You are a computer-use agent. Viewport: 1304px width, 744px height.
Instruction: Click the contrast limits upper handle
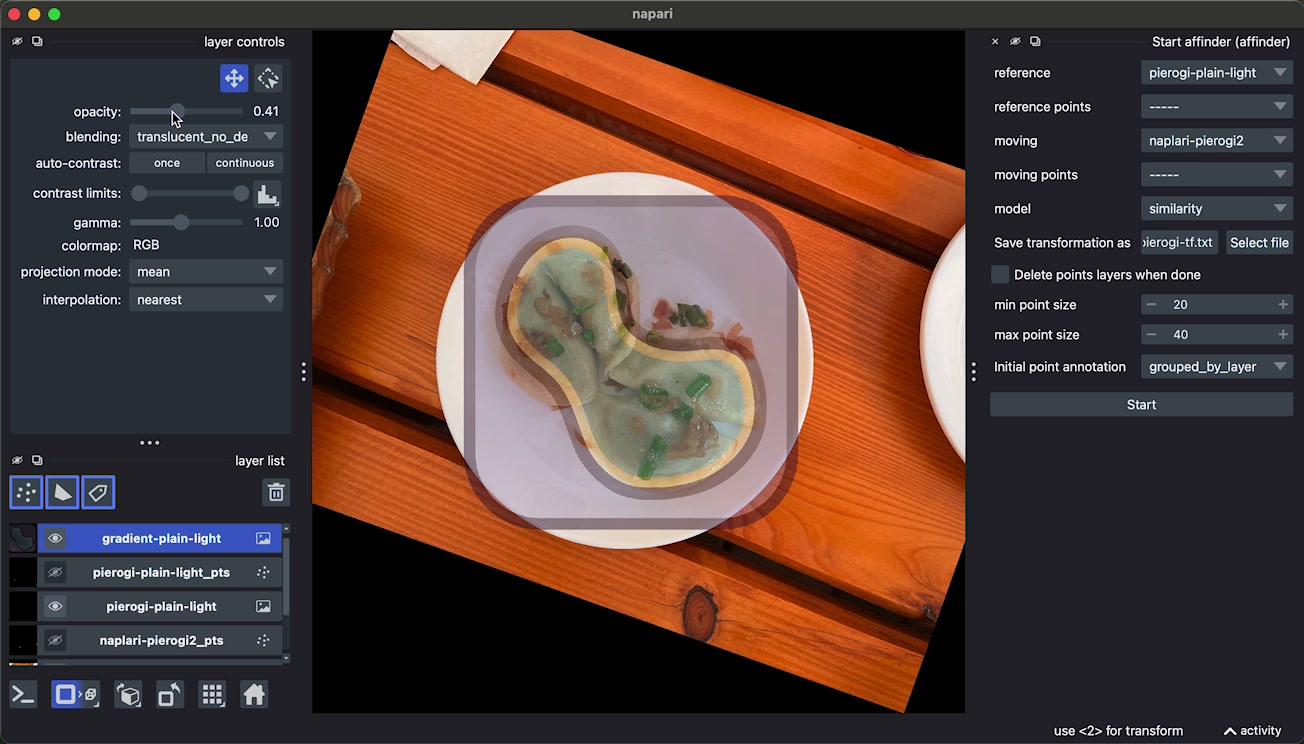241,194
